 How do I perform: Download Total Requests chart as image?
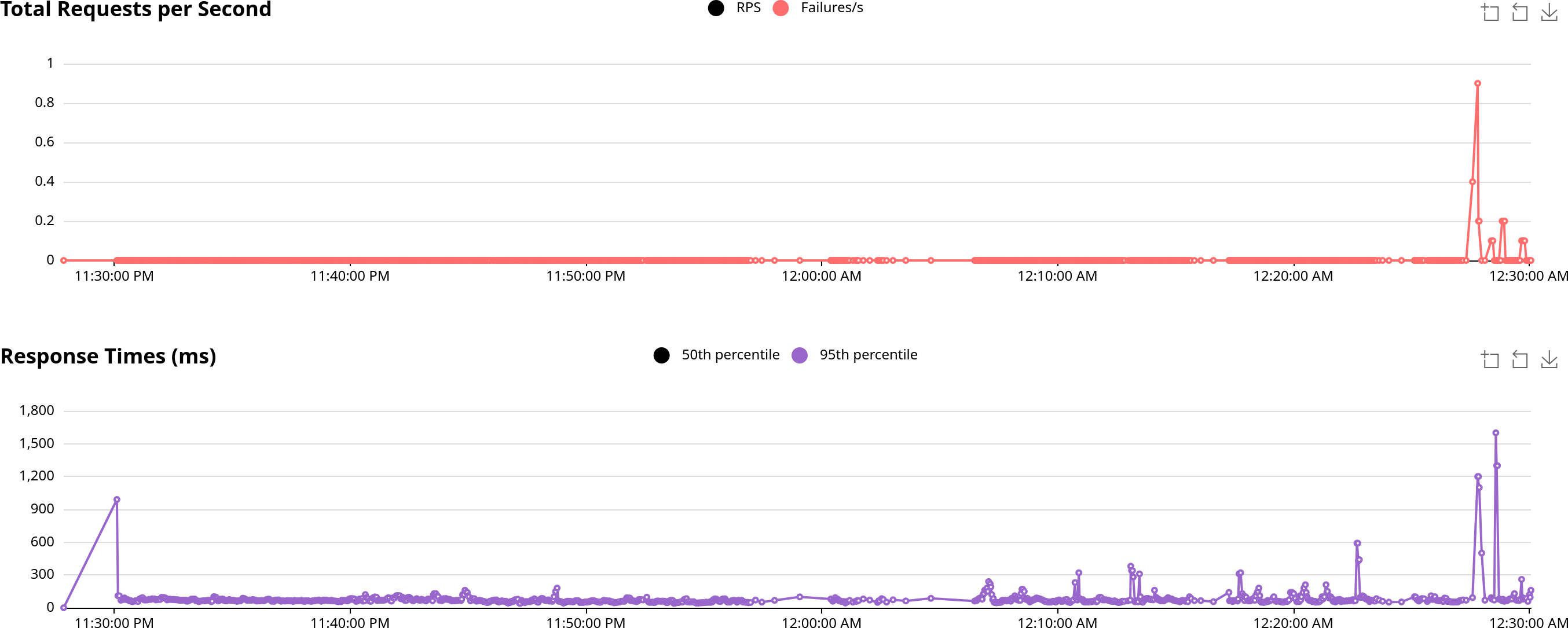coord(1549,12)
